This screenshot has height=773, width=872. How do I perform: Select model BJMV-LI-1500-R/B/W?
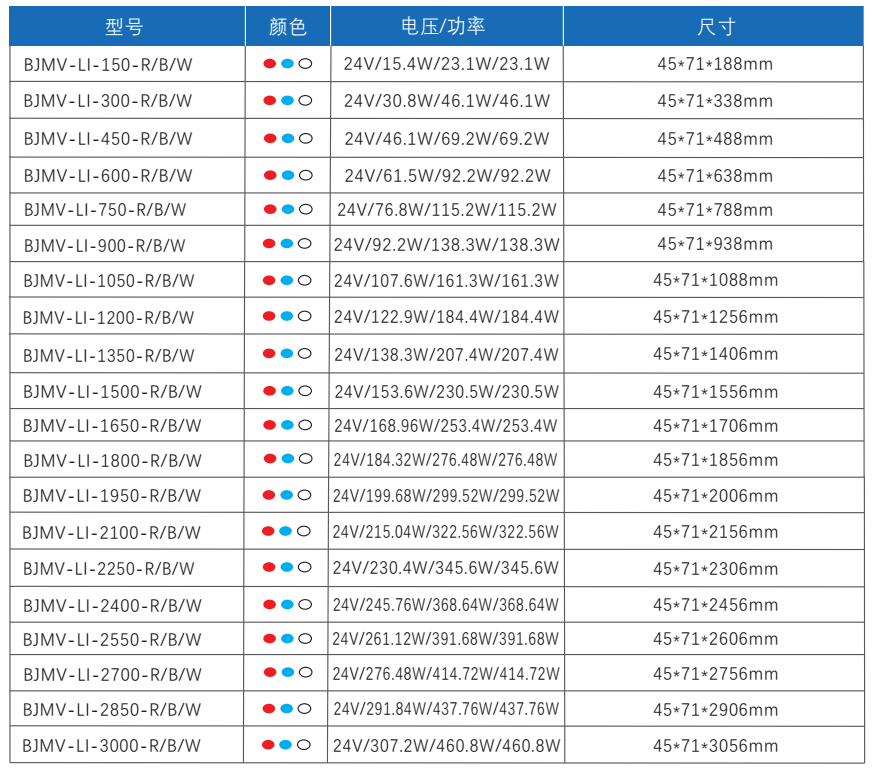click(x=112, y=392)
